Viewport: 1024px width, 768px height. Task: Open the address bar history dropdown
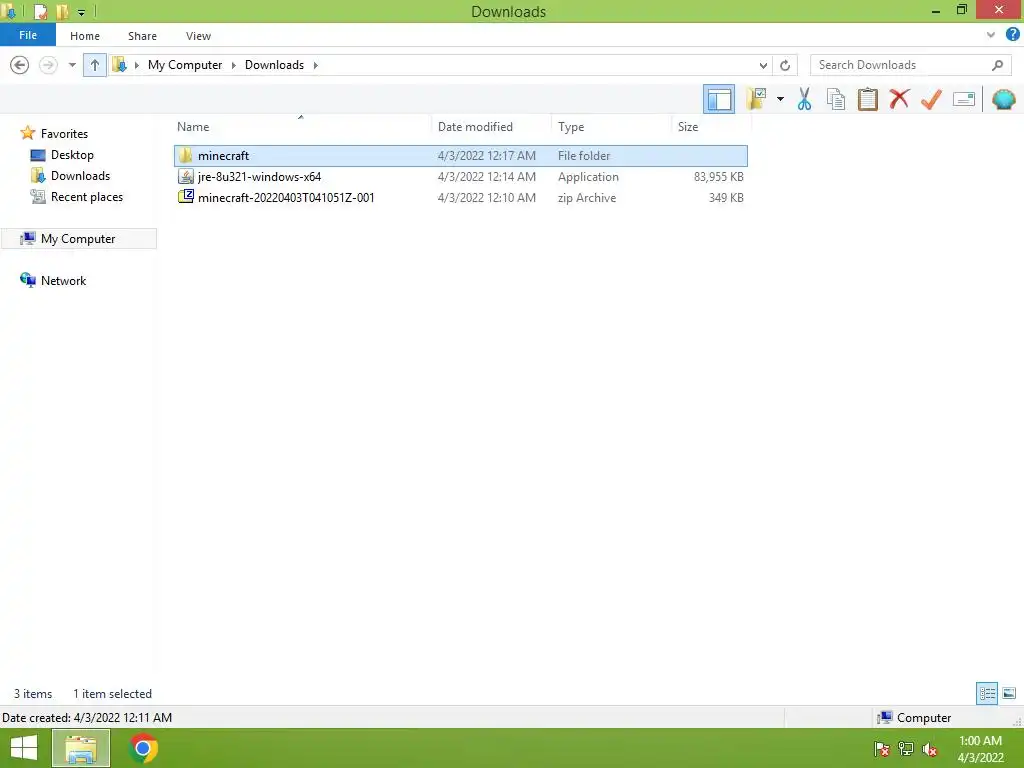(763, 65)
